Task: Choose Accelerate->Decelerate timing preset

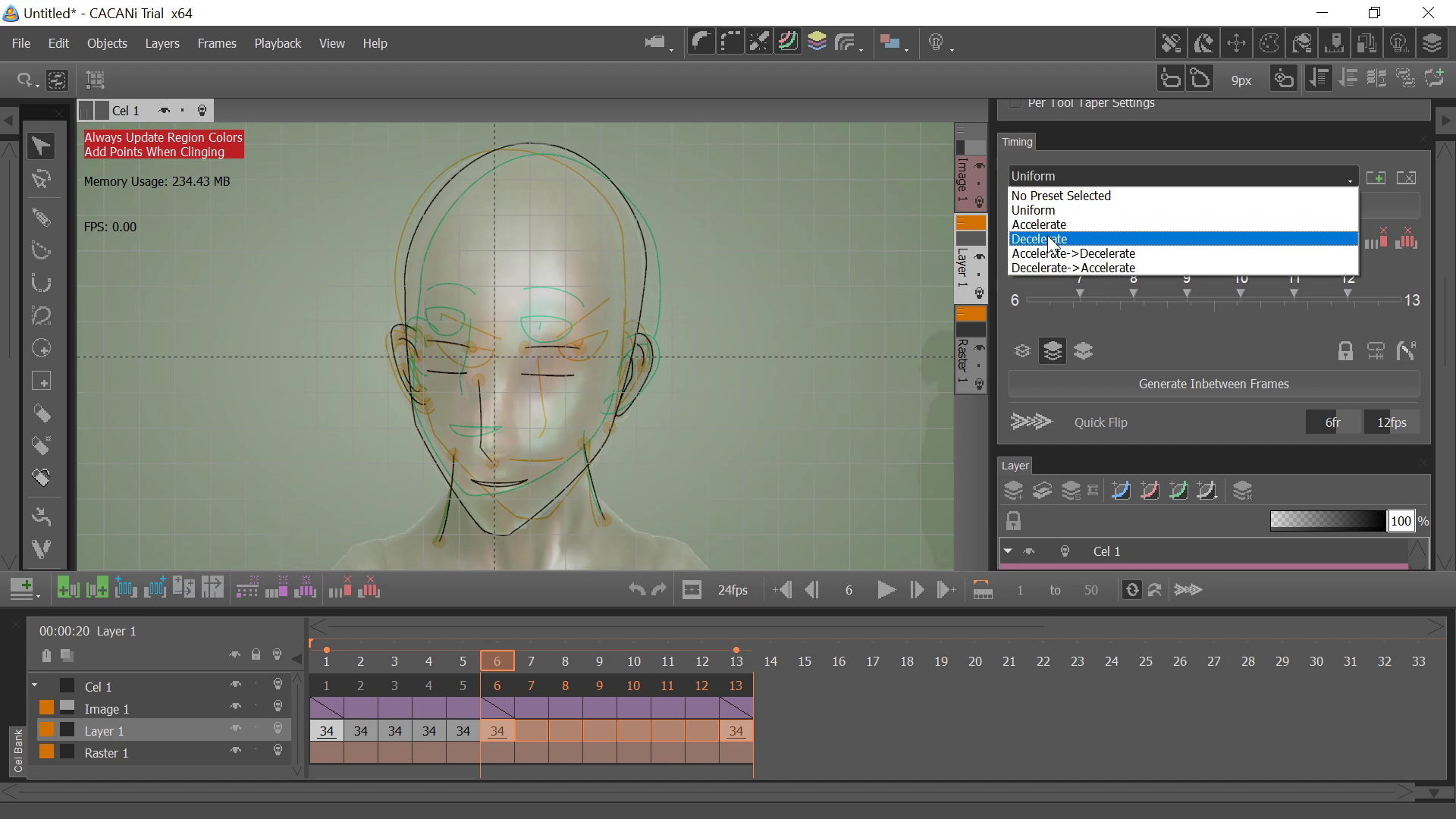Action: (1072, 253)
